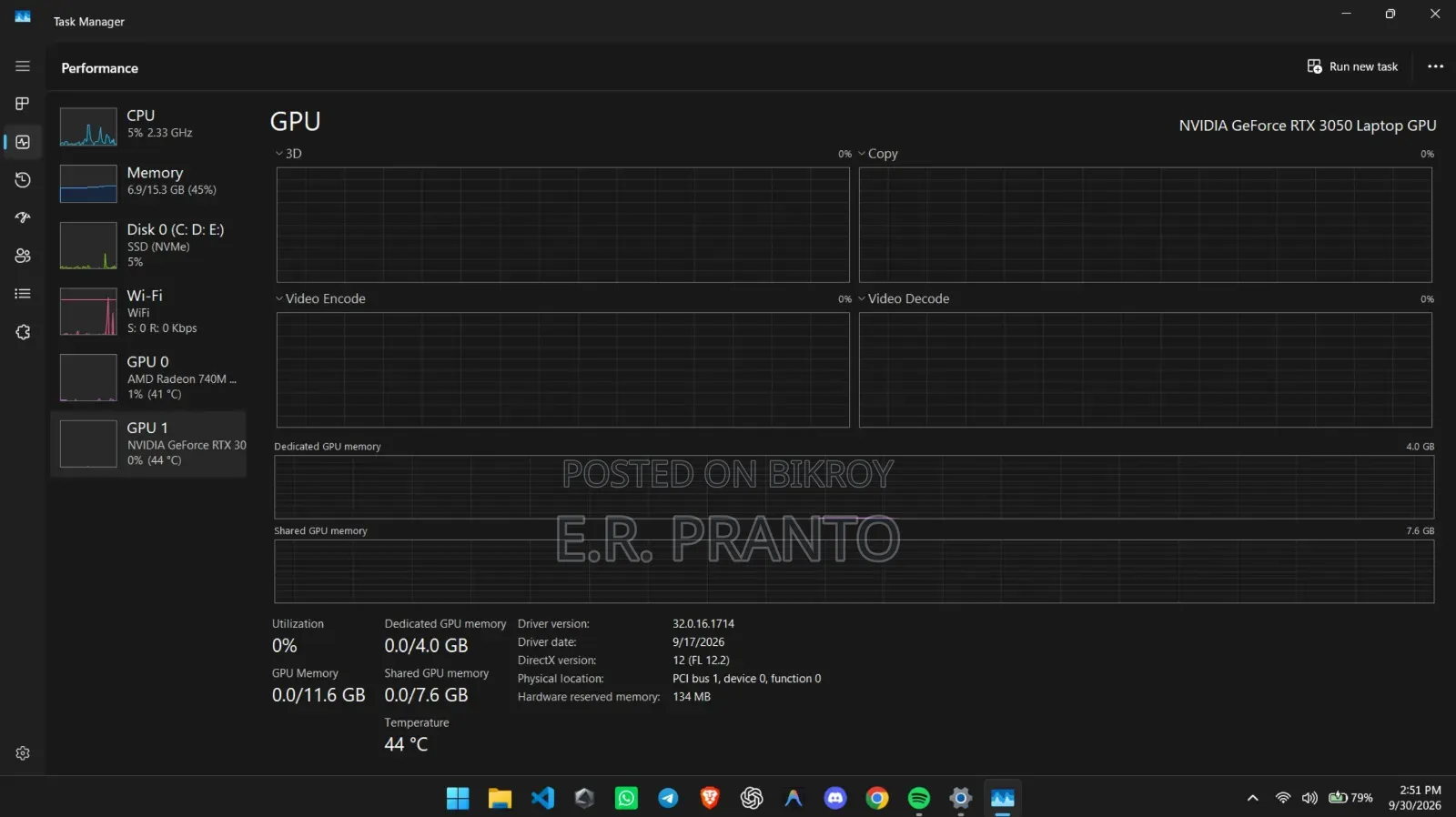Launch Visual Studio Code from taskbar
This screenshot has height=817, width=1456.
(542, 798)
